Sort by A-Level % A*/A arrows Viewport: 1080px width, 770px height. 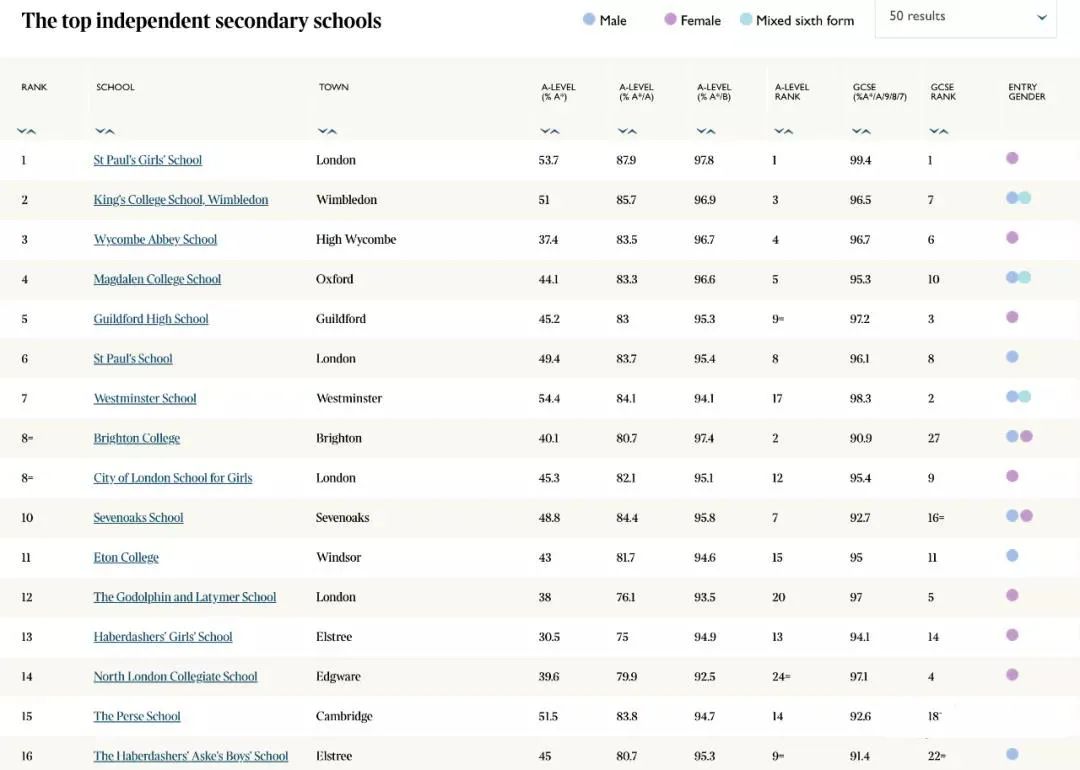tap(627, 131)
